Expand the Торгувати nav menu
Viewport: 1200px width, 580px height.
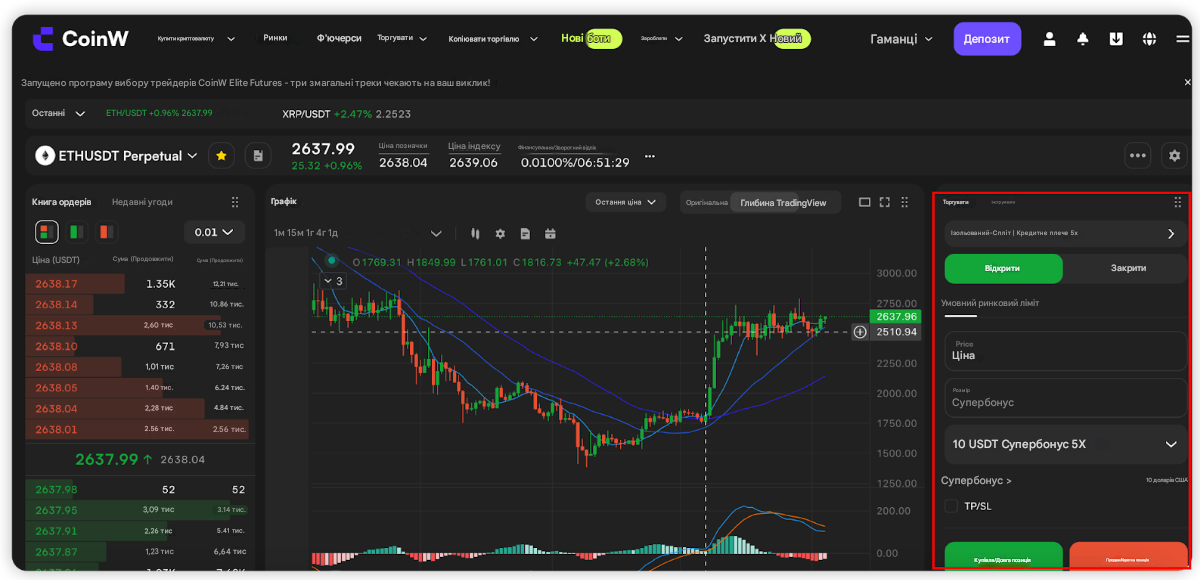coord(402,38)
